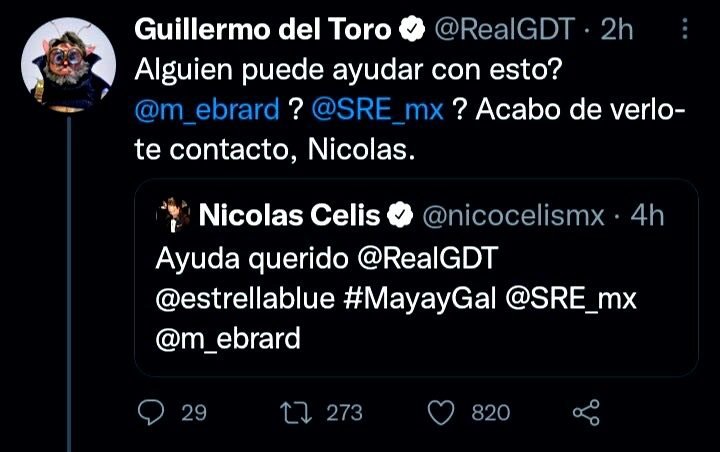Click the Nicolas Celis display name
This screenshot has width=720, height=452.
point(290,214)
